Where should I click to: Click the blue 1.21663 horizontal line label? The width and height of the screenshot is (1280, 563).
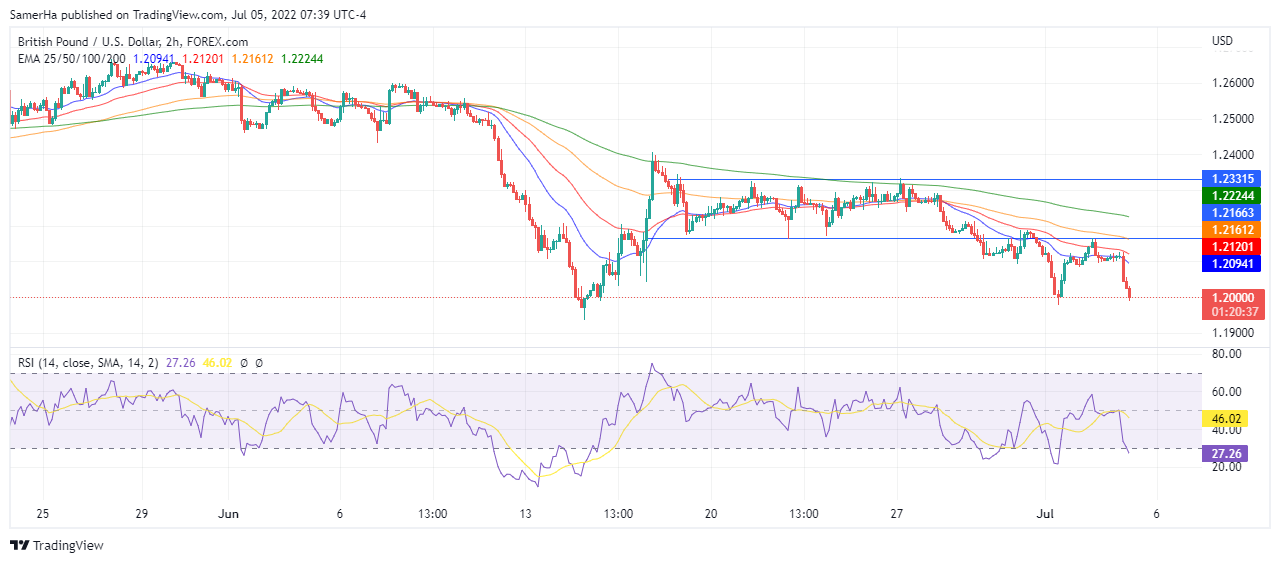coord(1233,213)
